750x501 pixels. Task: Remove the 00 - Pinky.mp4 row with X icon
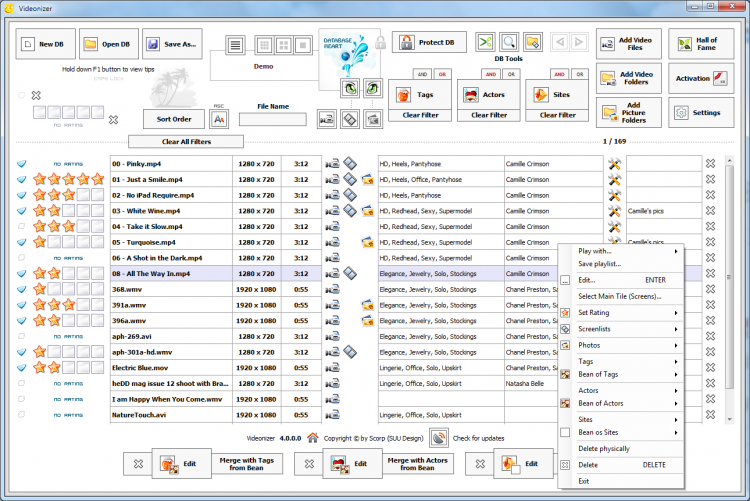pos(710,164)
